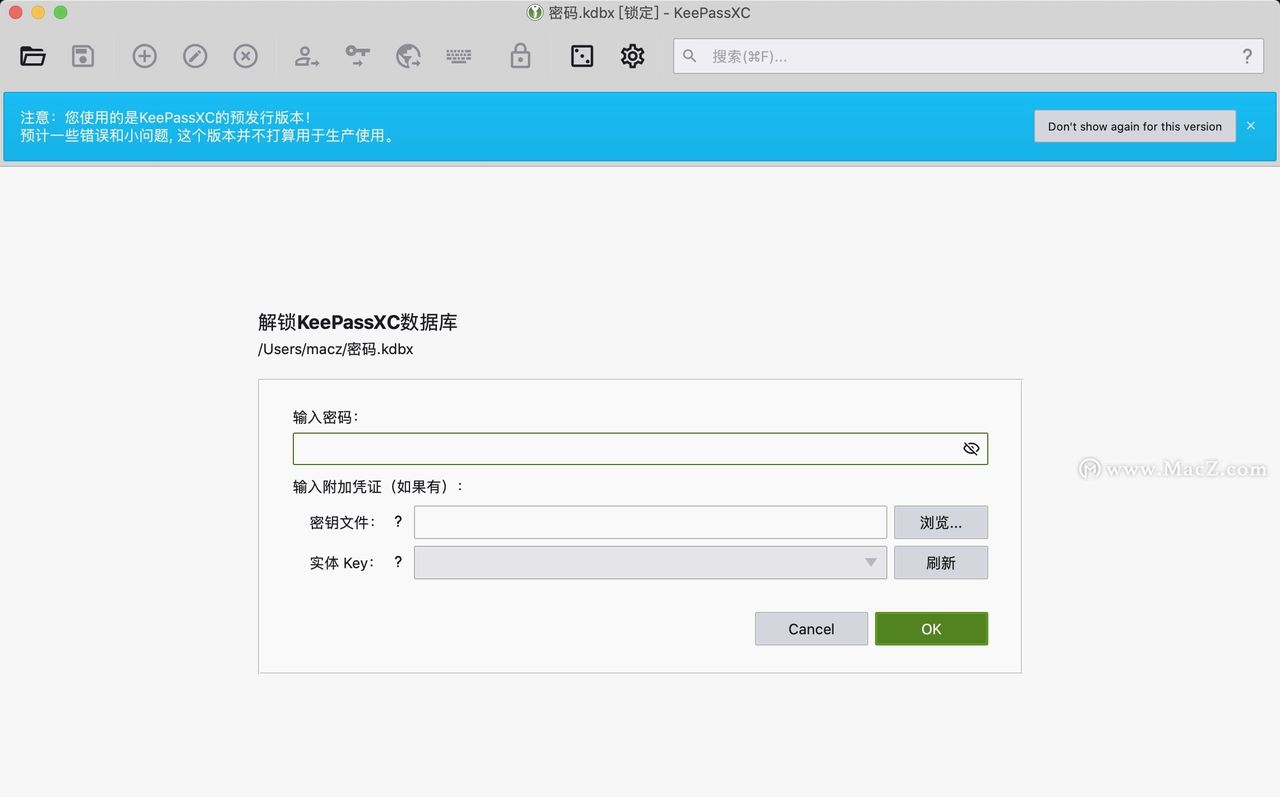Open the password generator dice icon
Viewport: 1280px width, 797px height.
[582, 56]
